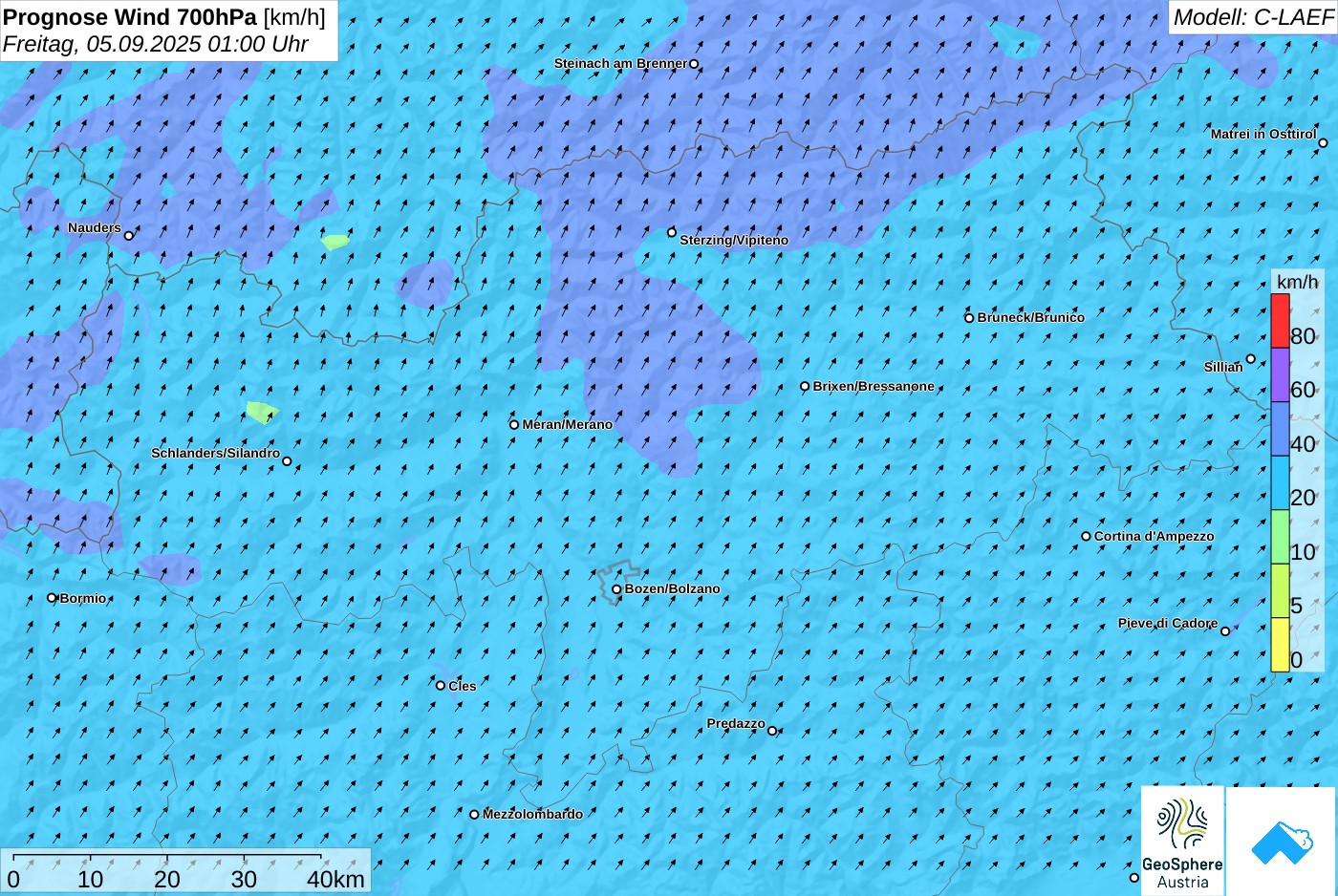This screenshot has width=1338, height=896.
Task: Click the yellow 0 km/h legend color
Action: tap(1280, 645)
